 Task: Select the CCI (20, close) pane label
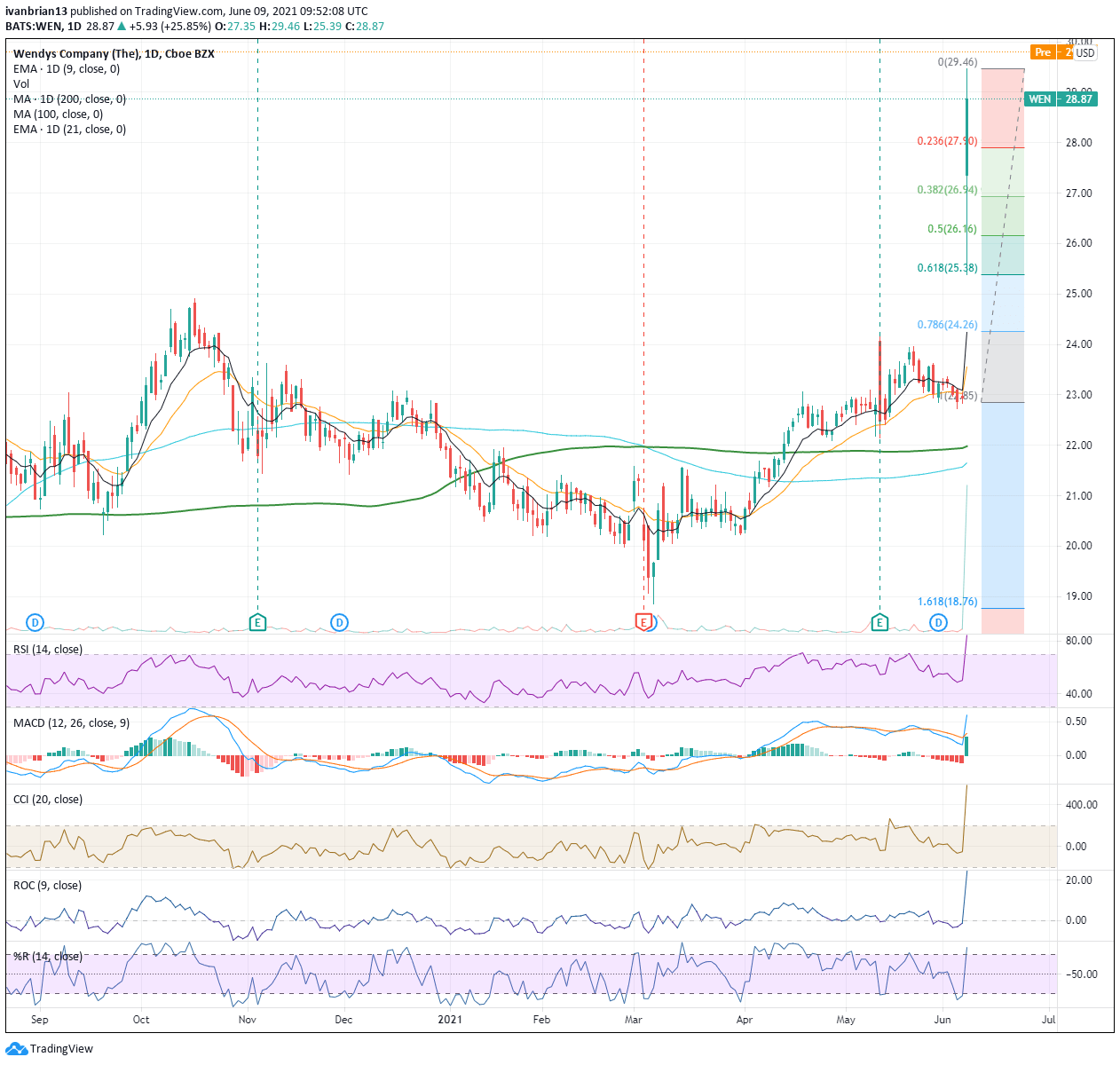point(48,800)
